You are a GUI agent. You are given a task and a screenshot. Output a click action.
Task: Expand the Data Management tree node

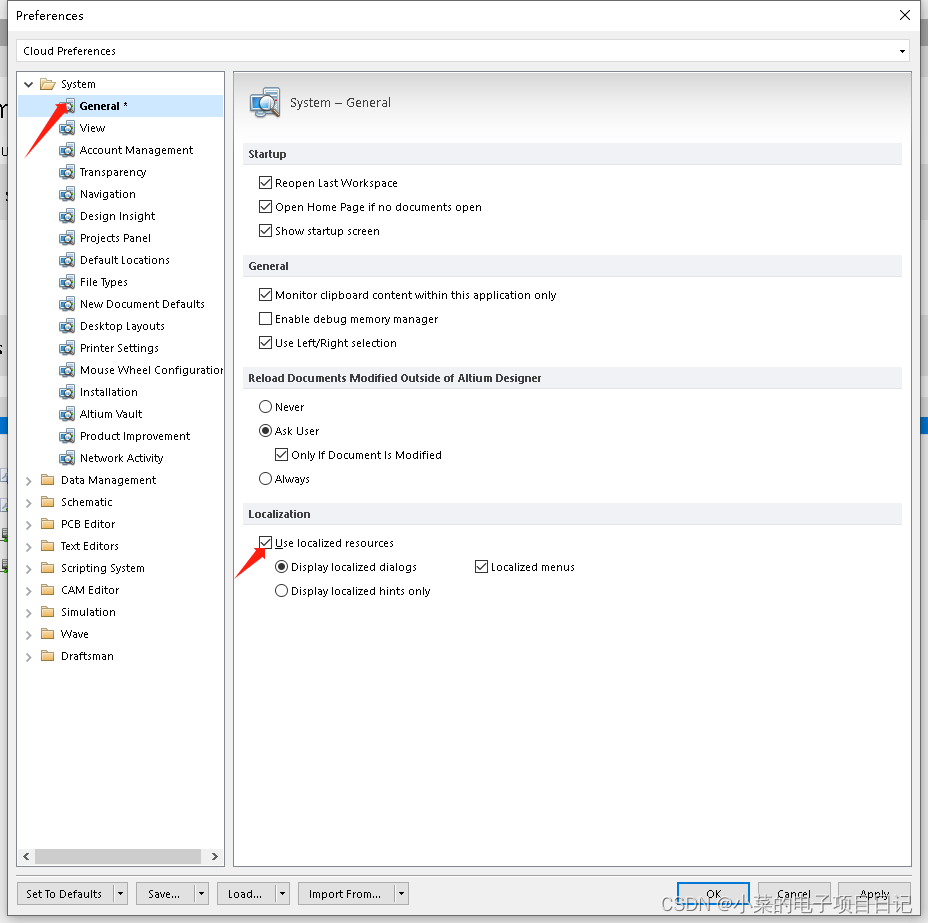tap(28, 480)
